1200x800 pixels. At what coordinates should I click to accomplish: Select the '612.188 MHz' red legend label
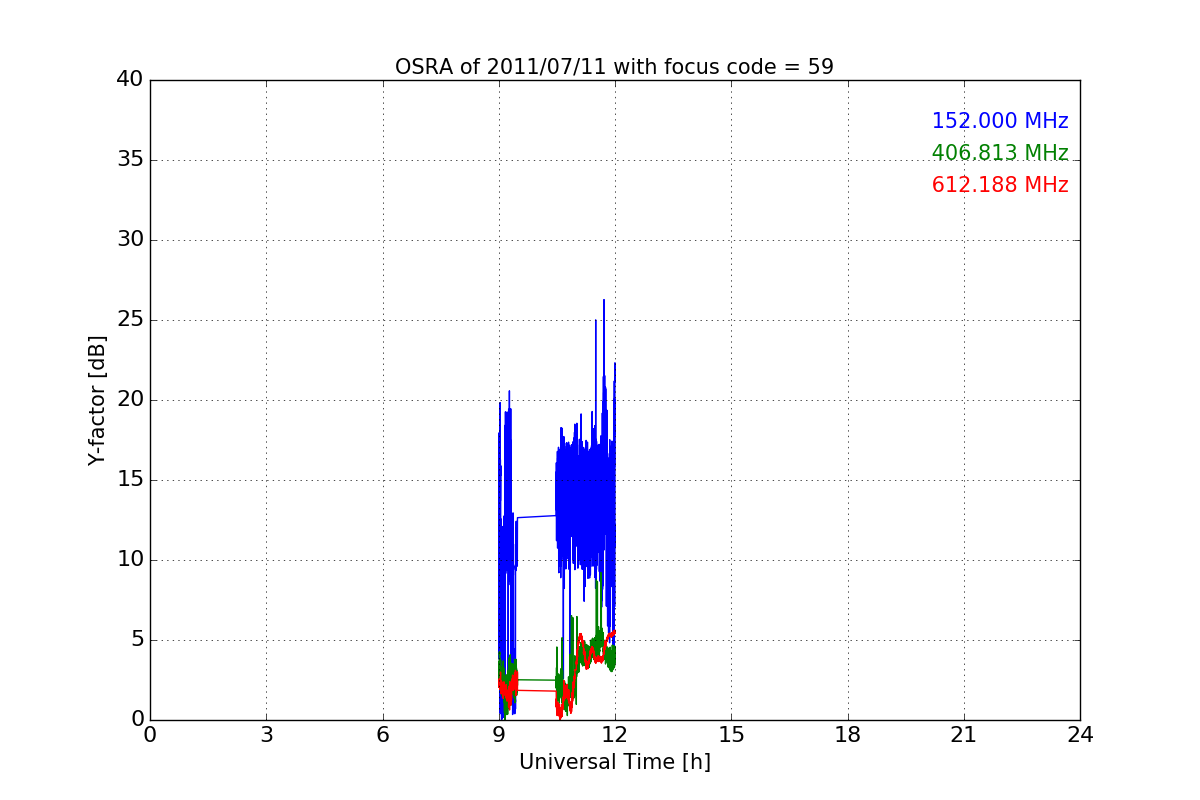[1000, 185]
